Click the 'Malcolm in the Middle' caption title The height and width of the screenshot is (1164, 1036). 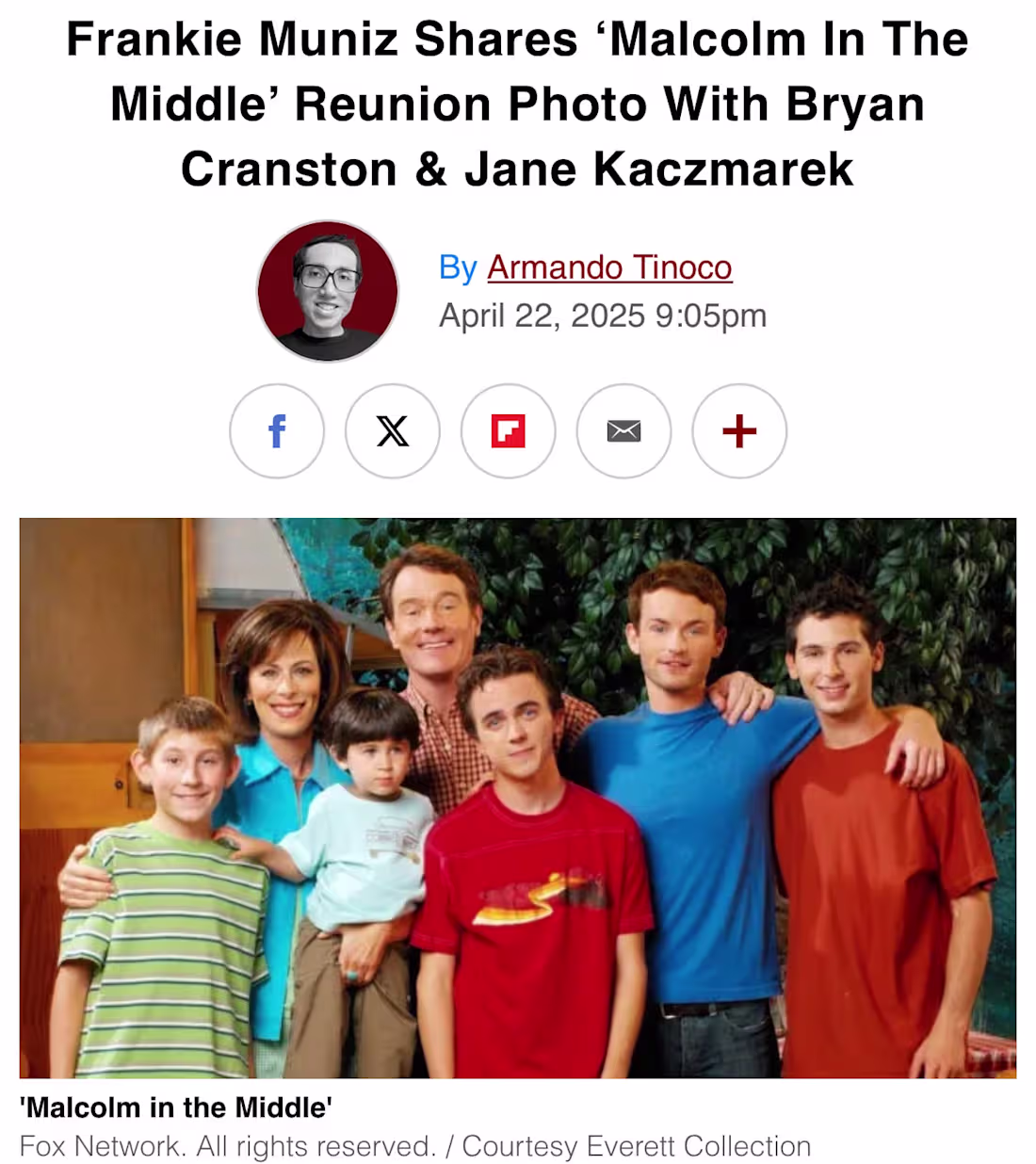tap(176, 1107)
